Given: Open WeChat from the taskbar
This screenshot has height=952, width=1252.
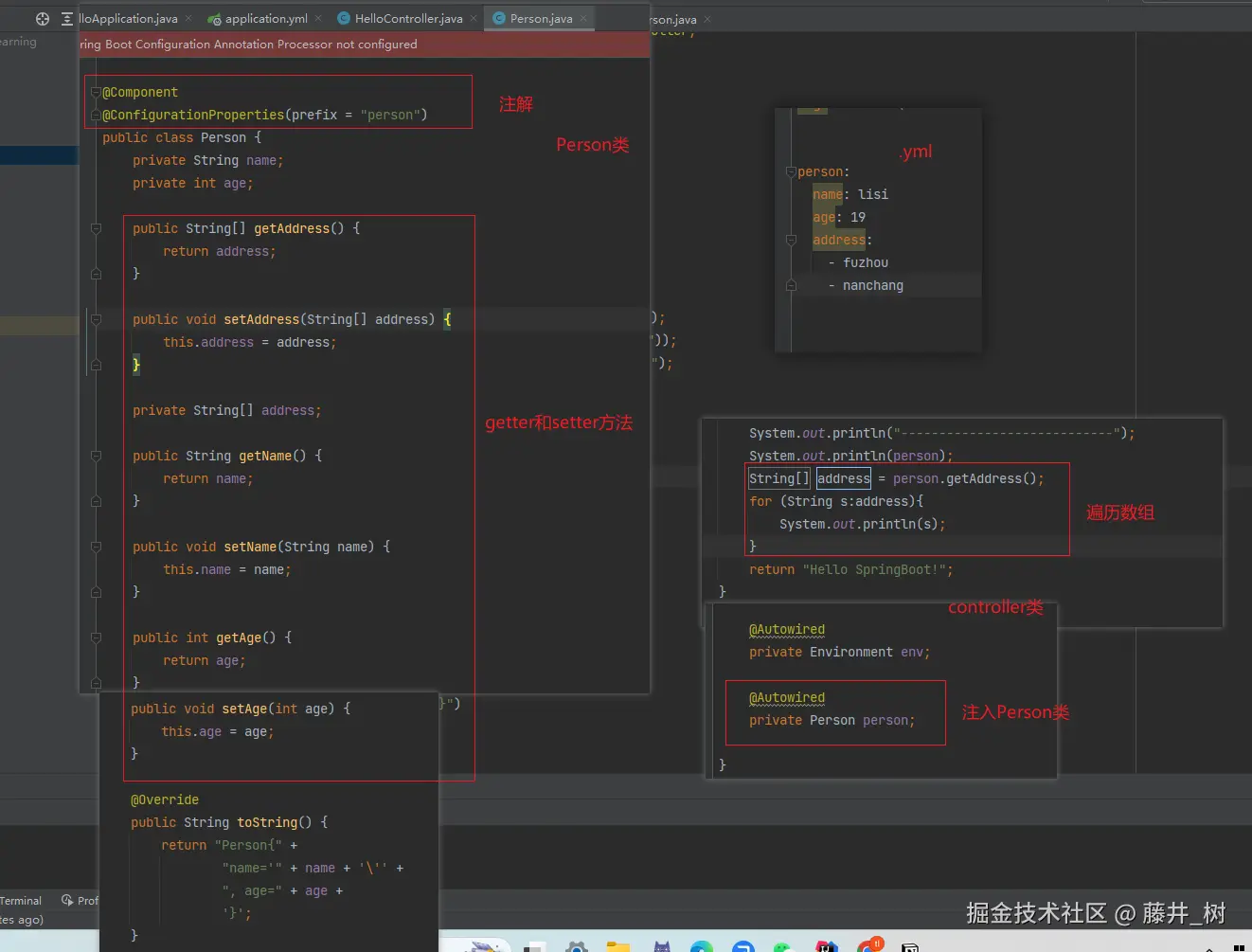Looking at the screenshot, I should [x=782, y=946].
